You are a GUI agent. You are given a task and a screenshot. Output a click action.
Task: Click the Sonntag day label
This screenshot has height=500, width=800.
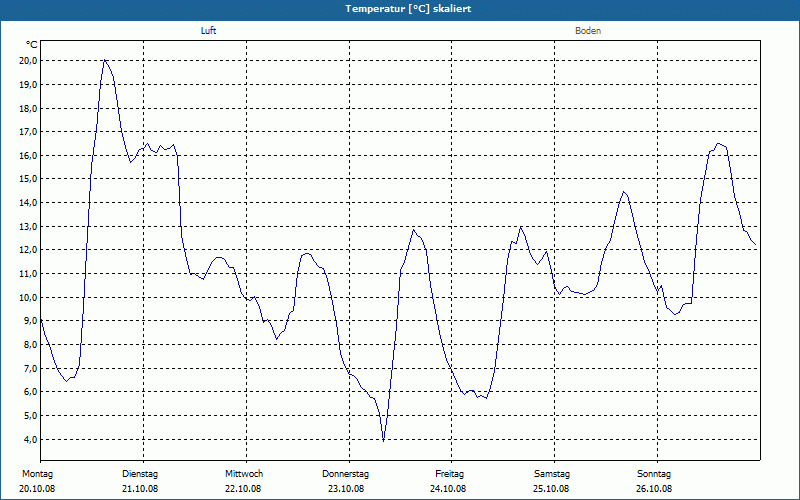[x=654, y=474]
